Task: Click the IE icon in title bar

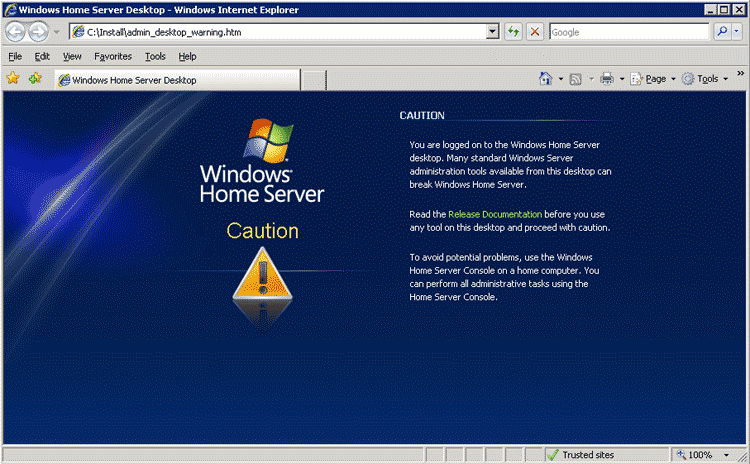Action: [x=11, y=10]
